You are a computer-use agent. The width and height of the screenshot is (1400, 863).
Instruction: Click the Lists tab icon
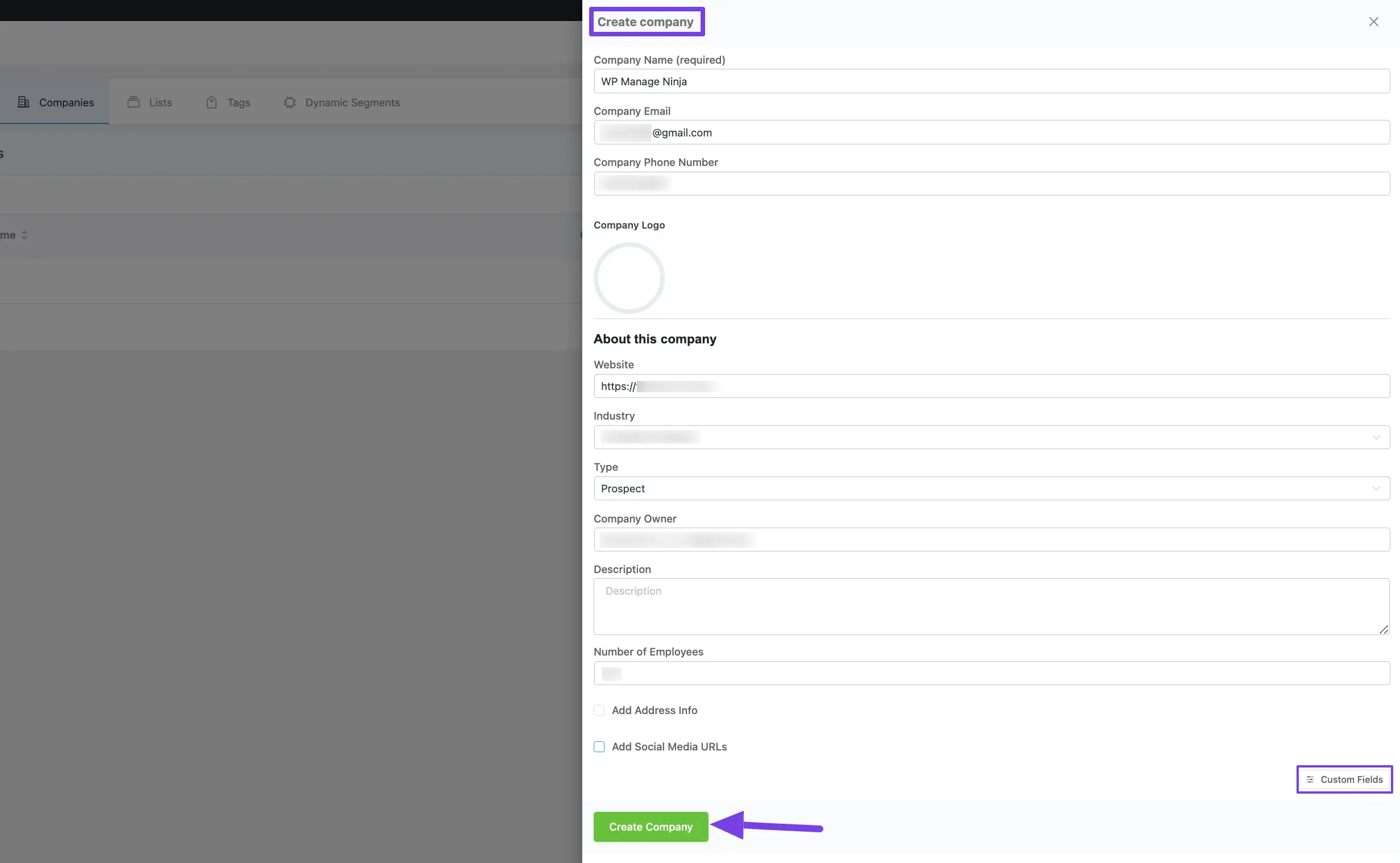click(x=134, y=102)
